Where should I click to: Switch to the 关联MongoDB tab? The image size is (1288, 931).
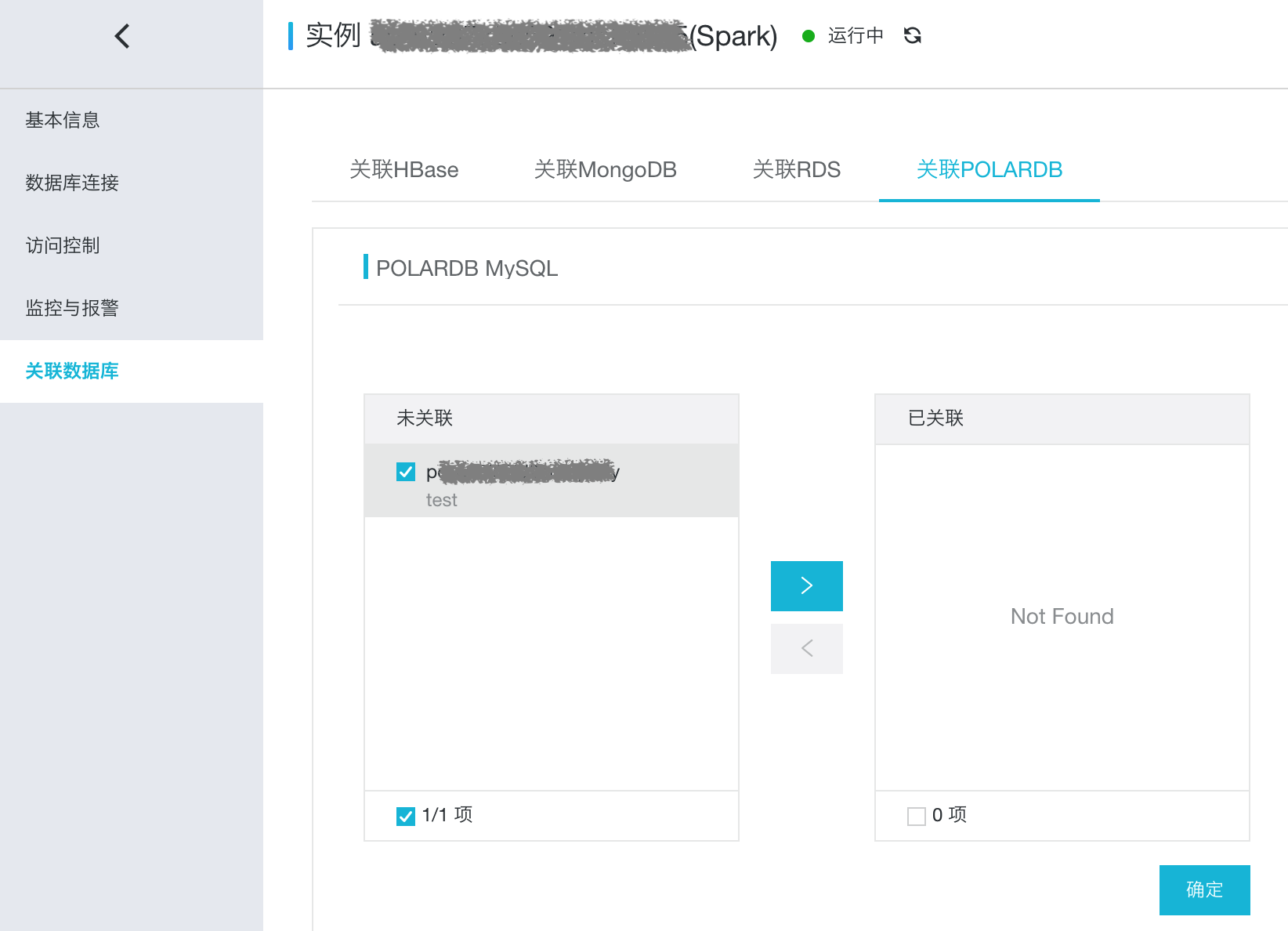click(x=605, y=169)
